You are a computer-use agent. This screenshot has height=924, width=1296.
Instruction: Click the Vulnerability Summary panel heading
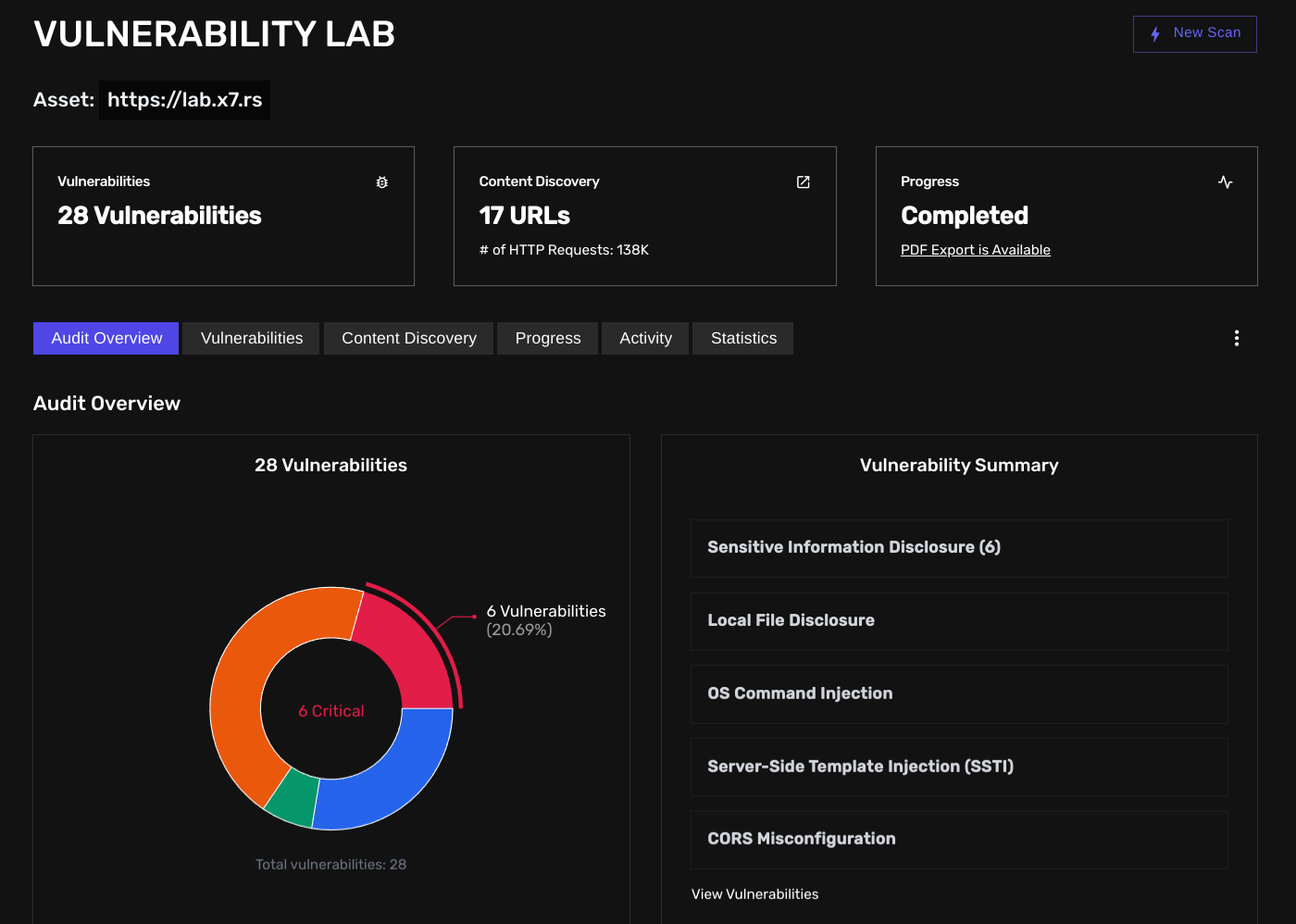point(959,466)
